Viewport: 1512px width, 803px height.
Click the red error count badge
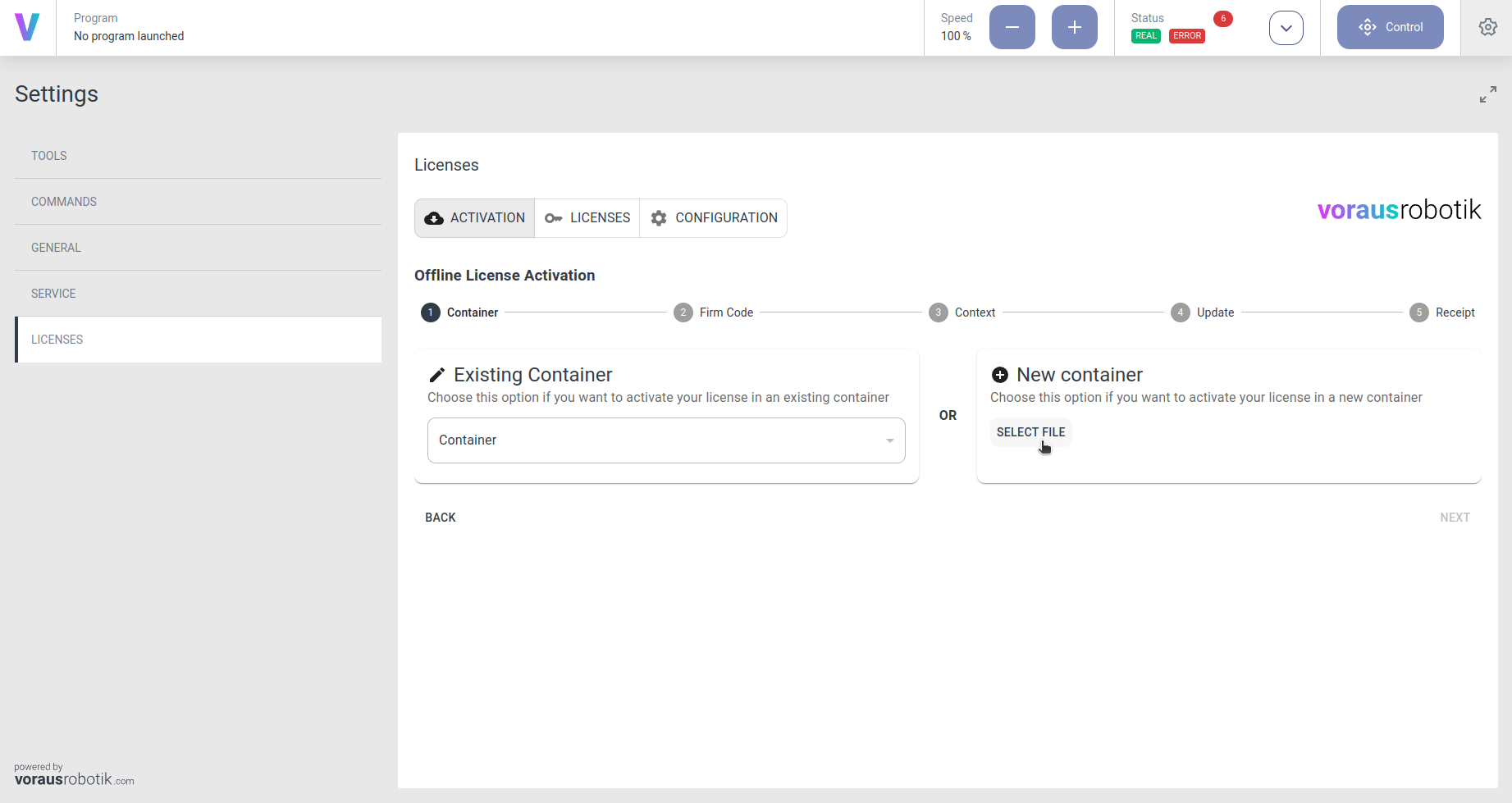click(x=1222, y=19)
